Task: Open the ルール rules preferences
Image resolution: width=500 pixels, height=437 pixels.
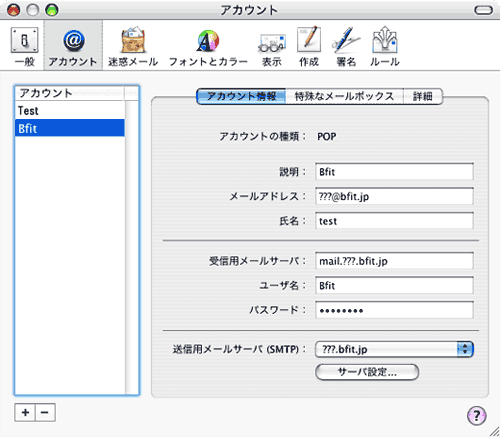Action: (x=385, y=46)
